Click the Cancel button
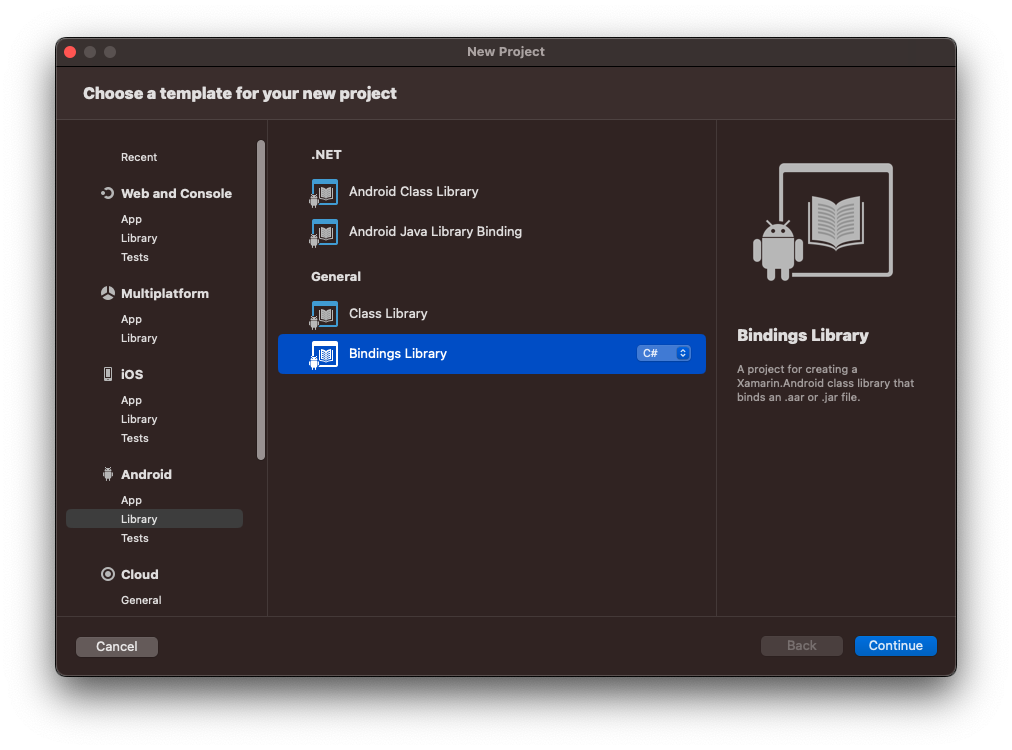Viewport: 1012px width, 750px height. coord(117,646)
